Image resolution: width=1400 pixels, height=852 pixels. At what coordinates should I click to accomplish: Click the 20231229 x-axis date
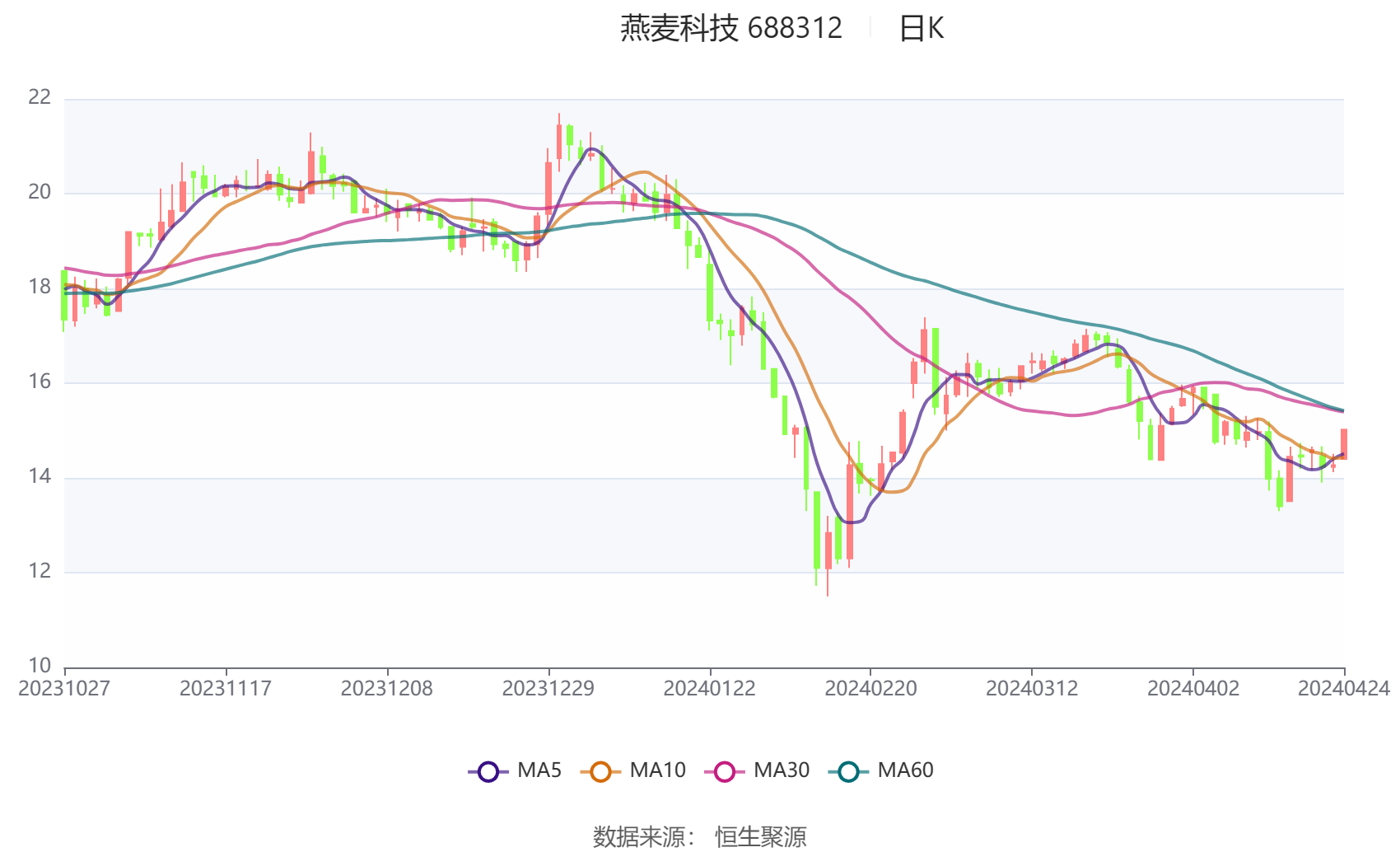[548, 689]
